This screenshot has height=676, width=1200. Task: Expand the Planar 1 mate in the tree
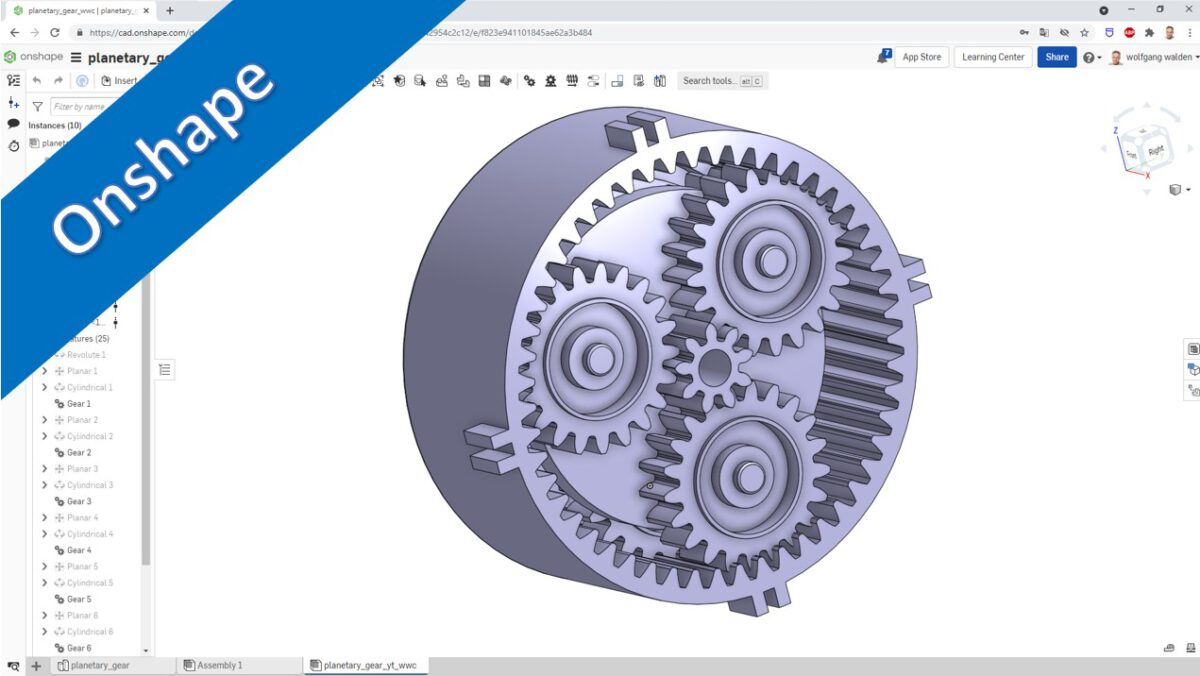tap(43, 370)
